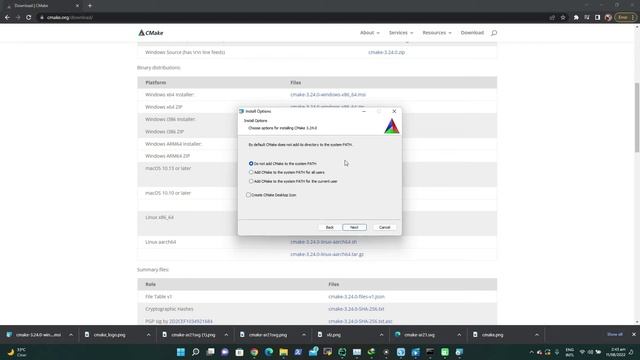Viewport: 640px width, 360px height.
Task: Open Google Chrome from the taskbar
Action: point(254,352)
